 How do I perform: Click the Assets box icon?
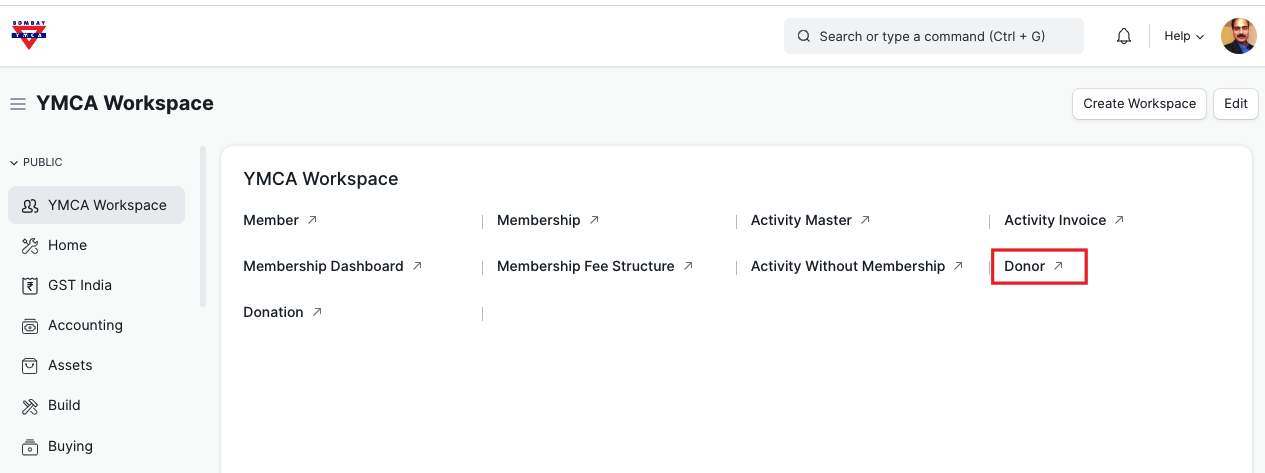30,366
